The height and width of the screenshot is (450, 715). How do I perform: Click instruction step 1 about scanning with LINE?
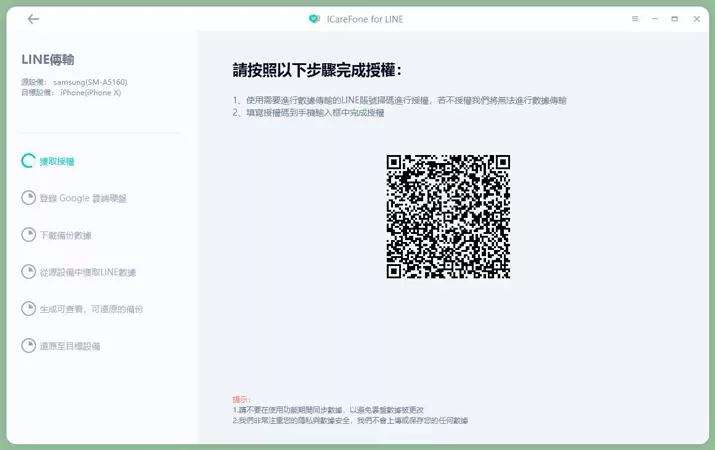[399, 100]
